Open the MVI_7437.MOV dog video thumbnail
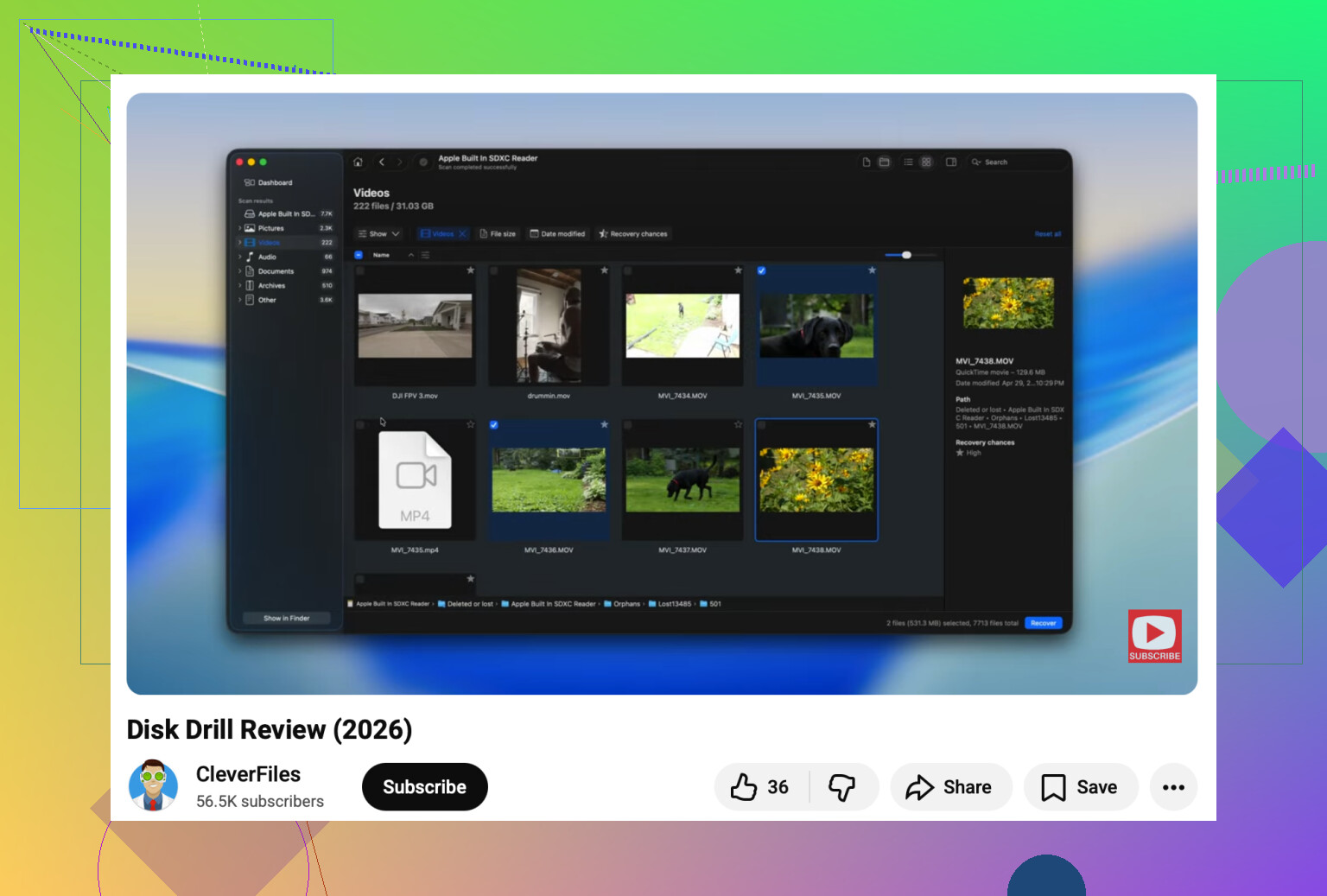Viewport: 1327px width, 896px height. click(683, 480)
